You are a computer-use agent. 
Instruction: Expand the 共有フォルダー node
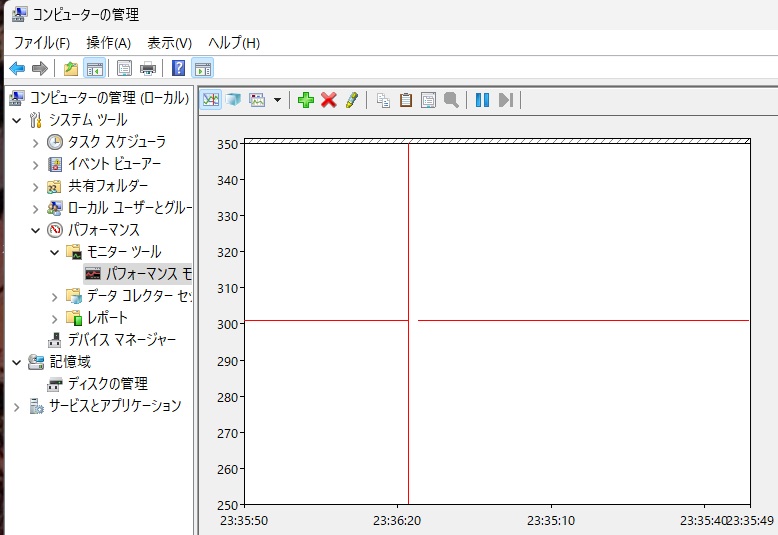(35, 187)
